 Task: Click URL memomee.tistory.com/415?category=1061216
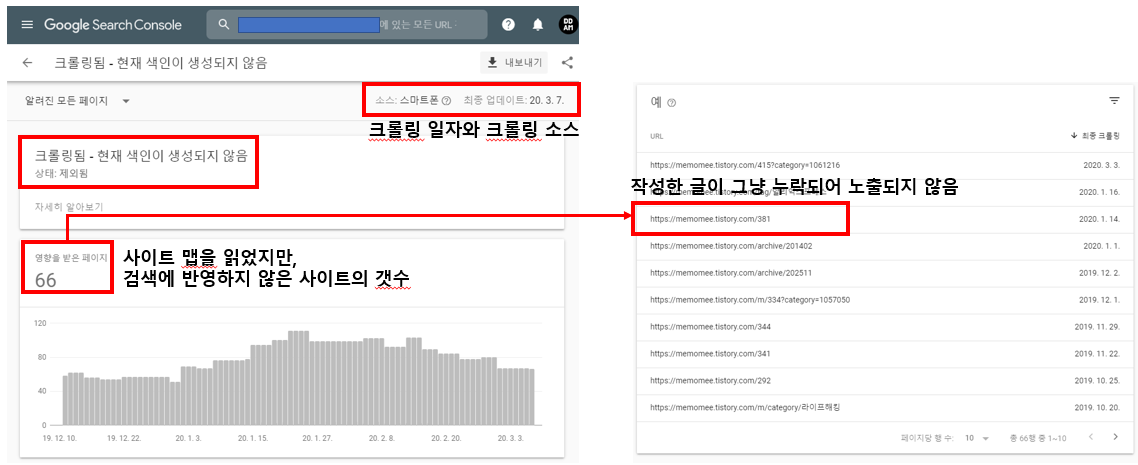coord(745,165)
